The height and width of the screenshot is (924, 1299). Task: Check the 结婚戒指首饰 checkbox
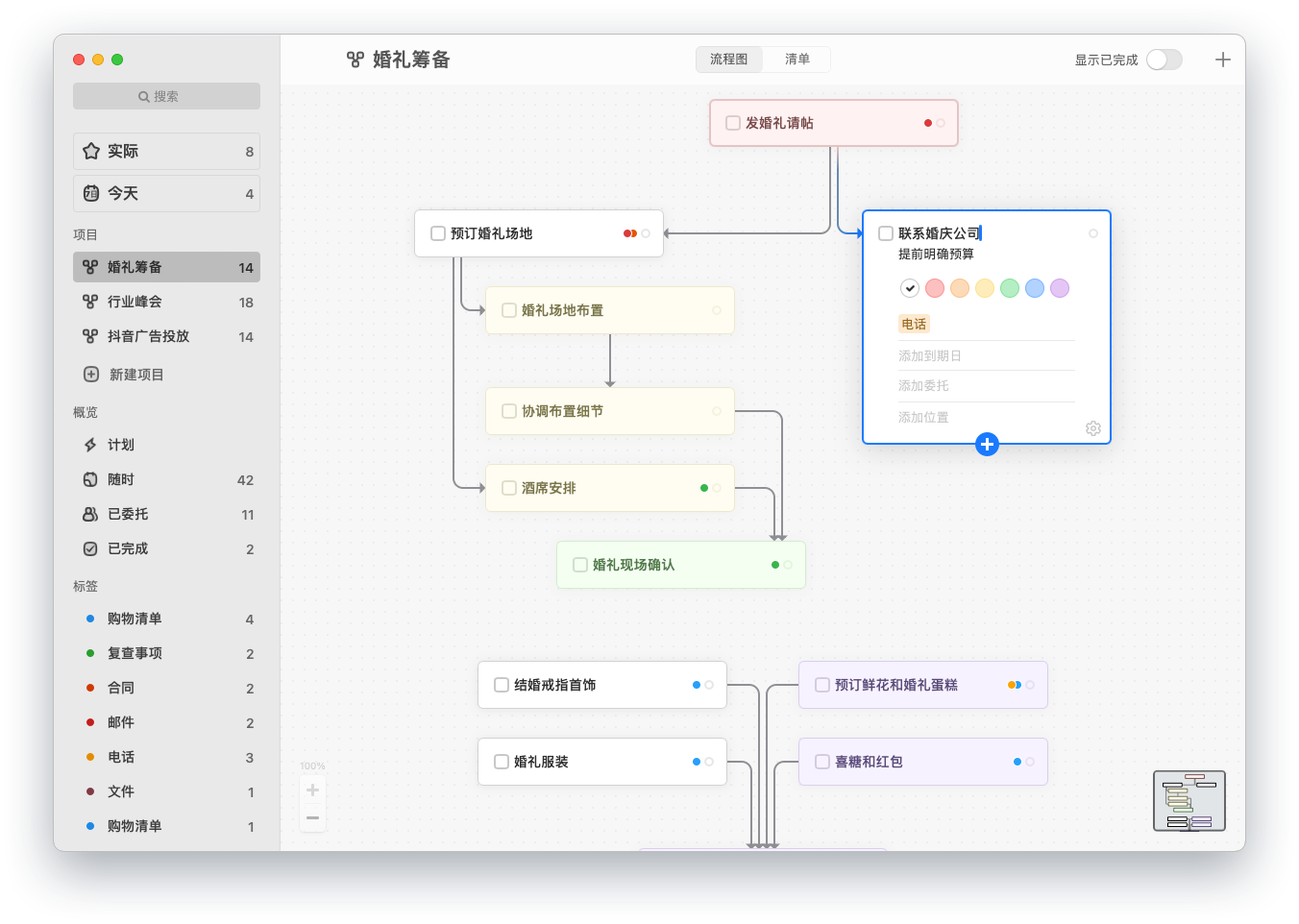pos(502,685)
